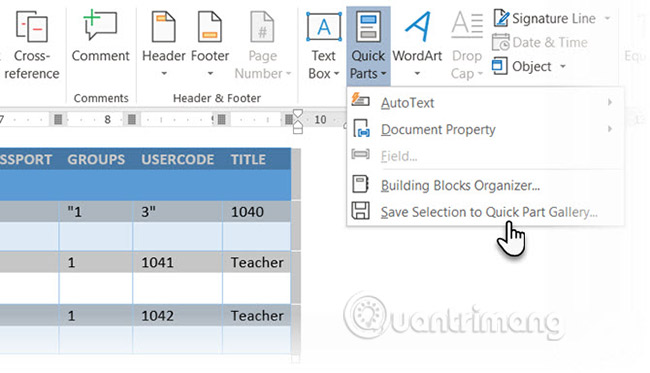Expand the Footer dropdown arrow

[x=210, y=74]
